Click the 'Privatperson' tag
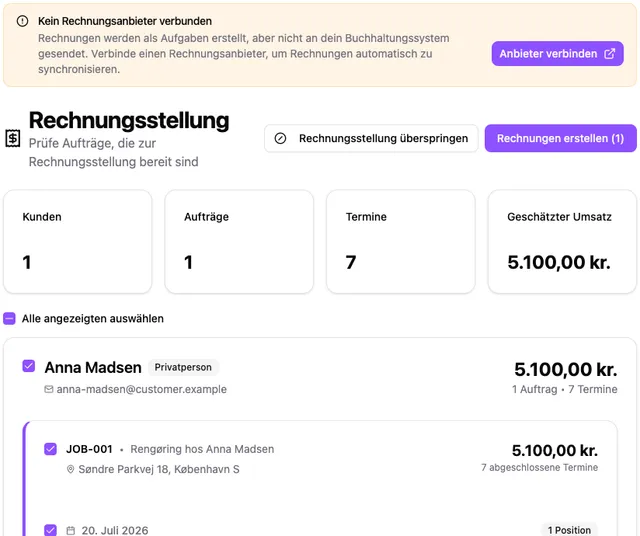 click(183, 367)
